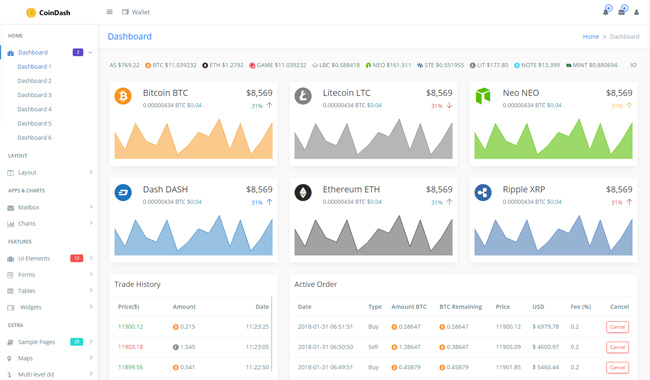Click the Bitcoin orange coin icon
The width and height of the screenshot is (650, 380).
[123, 96]
